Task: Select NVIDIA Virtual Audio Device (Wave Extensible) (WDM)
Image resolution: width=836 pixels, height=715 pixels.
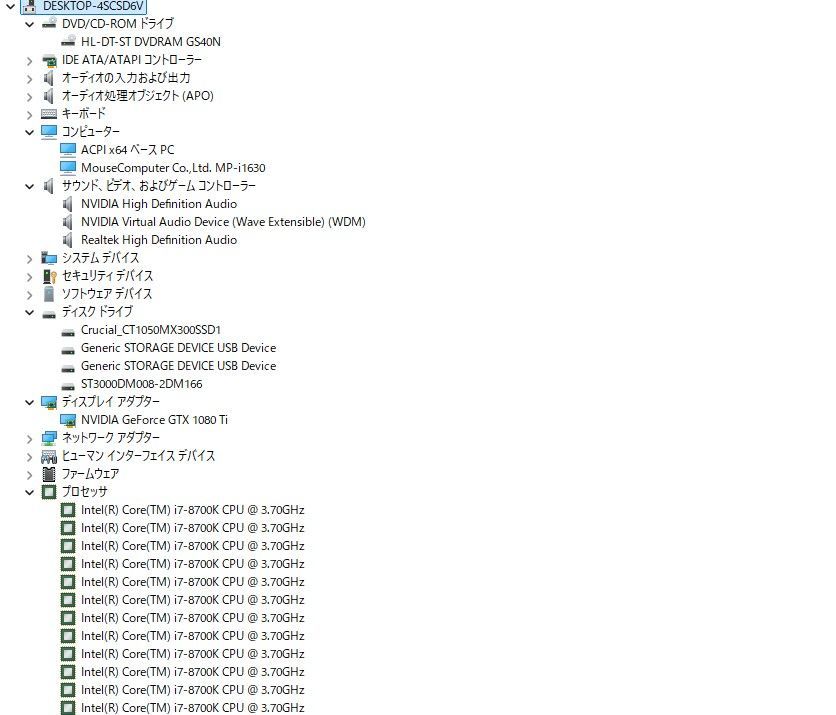Action: [x=223, y=222]
